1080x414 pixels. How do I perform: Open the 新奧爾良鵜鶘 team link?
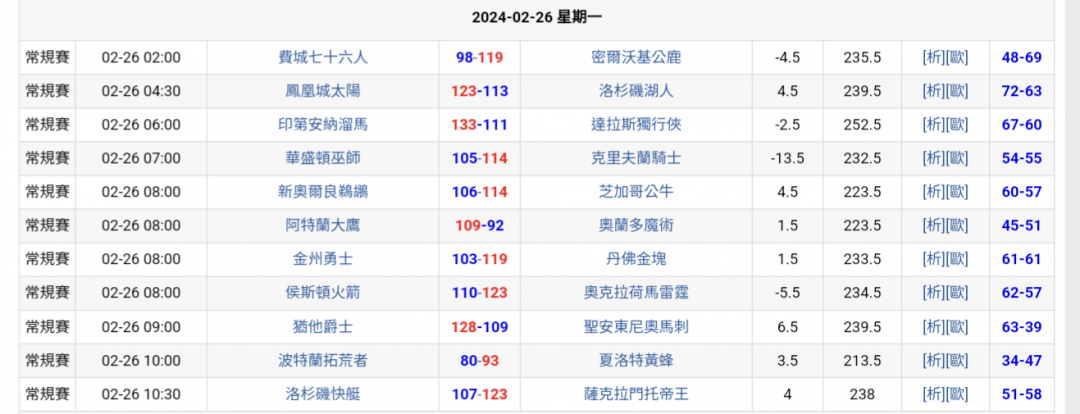(323, 192)
